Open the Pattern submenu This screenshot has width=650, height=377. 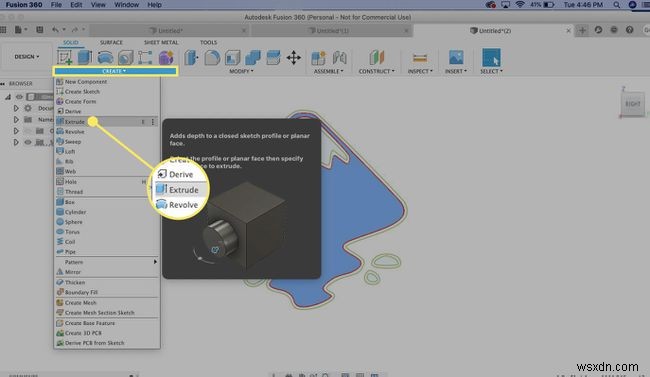coord(107,262)
